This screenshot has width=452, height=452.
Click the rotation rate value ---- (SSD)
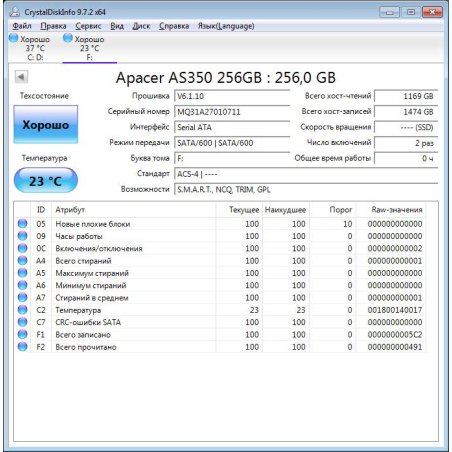click(406, 127)
